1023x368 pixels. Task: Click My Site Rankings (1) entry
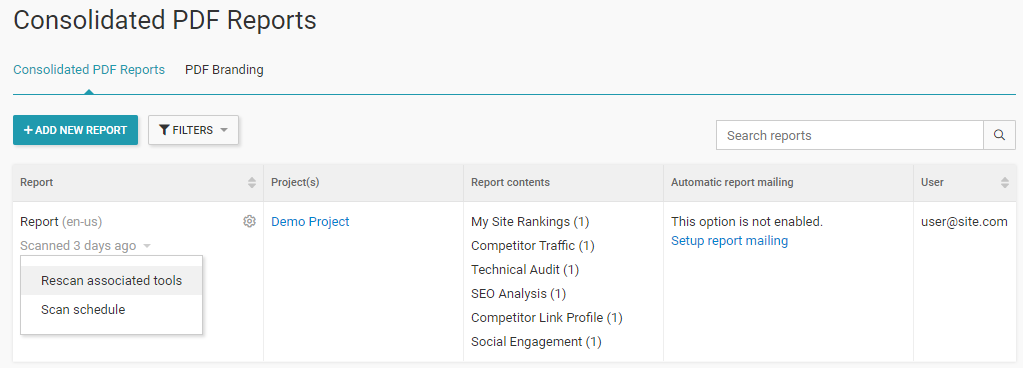(530, 222)
